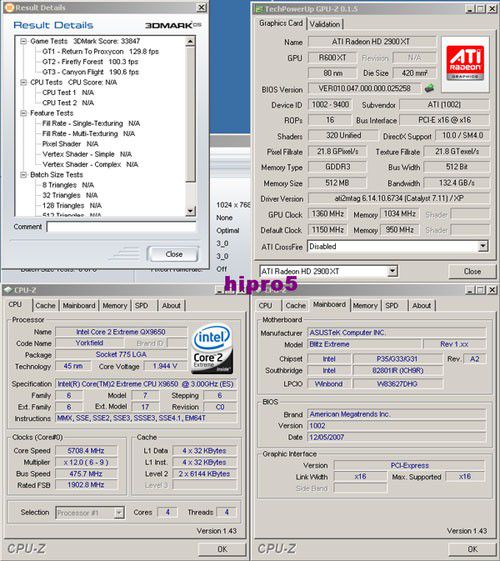The image size is (500, 561).
Task: Open the Processor #1 selection dropdown
Action: tap(119, 513)
